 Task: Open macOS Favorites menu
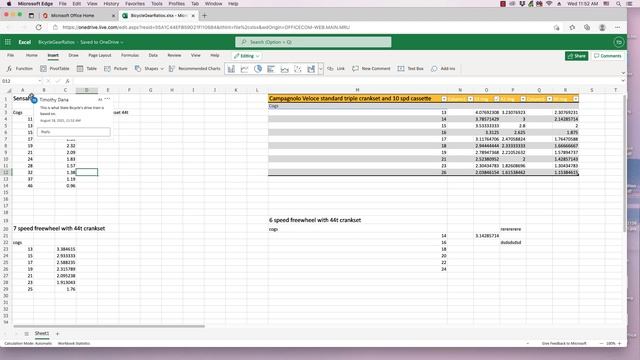pyautogui.click(x=135, y=4)
